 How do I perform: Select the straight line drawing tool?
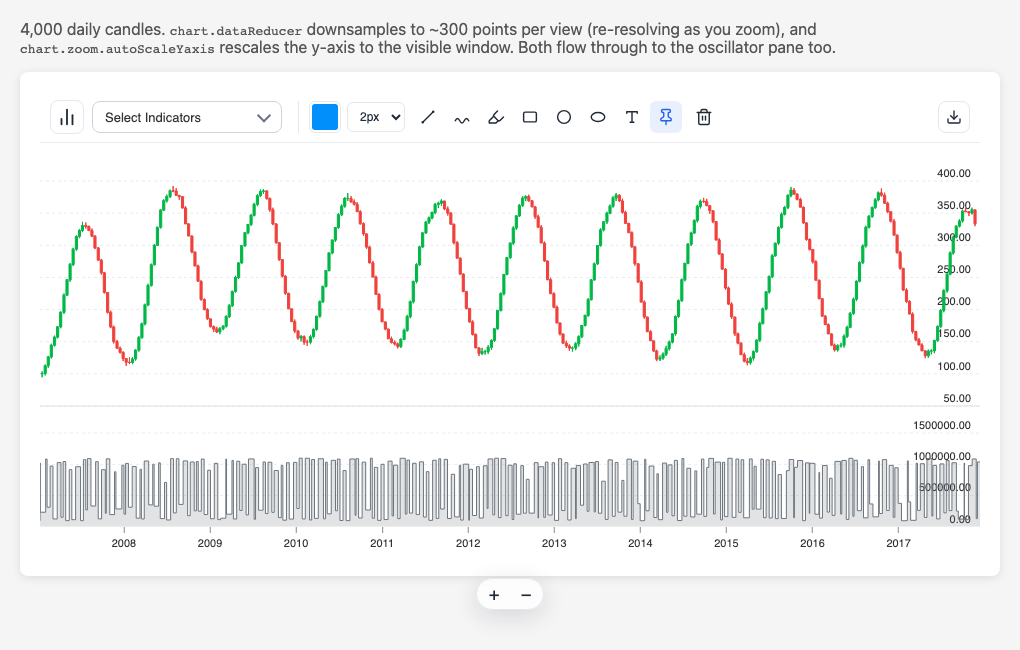(x=427, y=117)
